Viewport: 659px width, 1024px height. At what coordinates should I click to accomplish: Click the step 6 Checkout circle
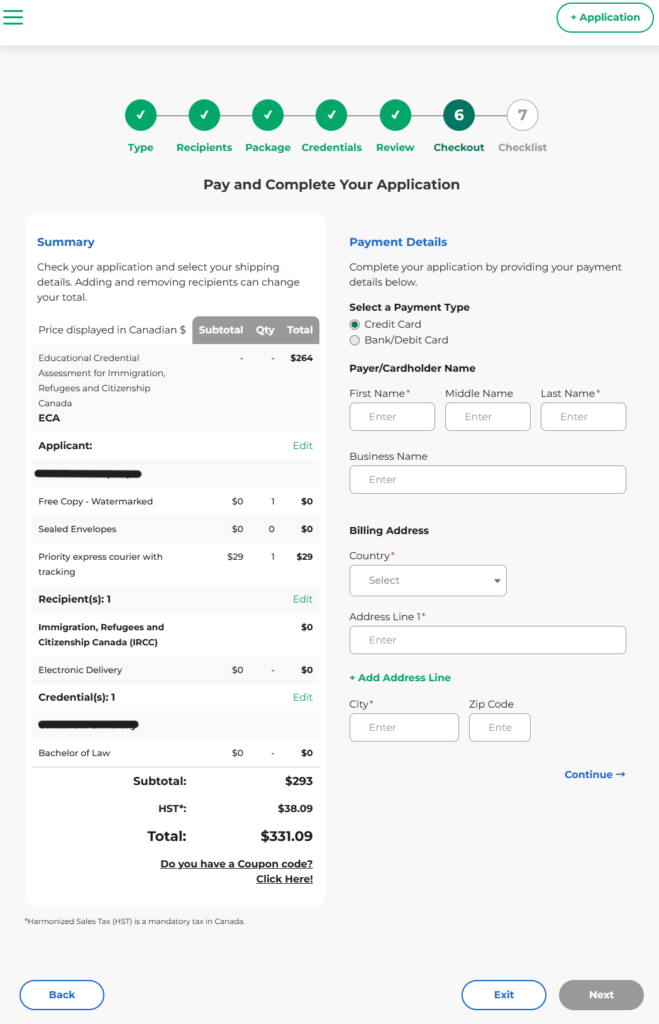(459, 116)
